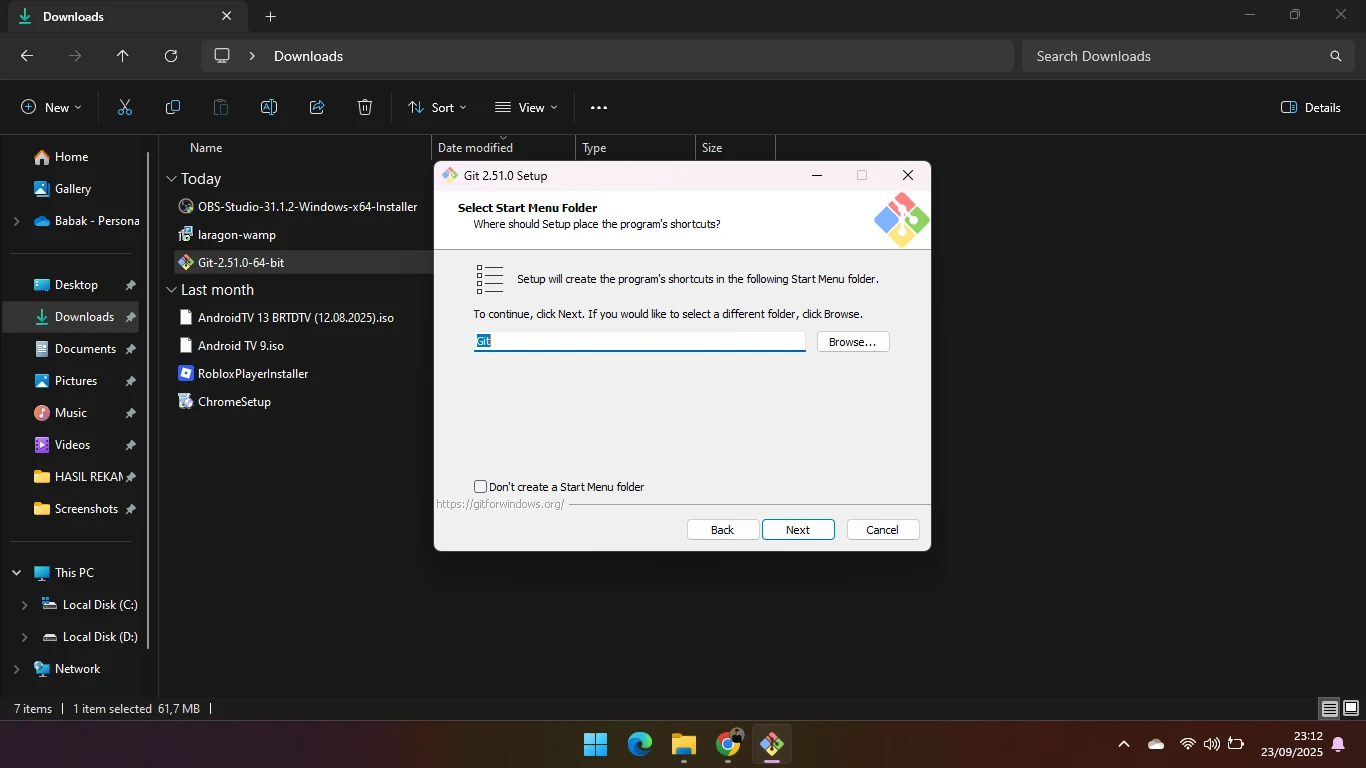Open Google Chrome from the taskbar
The height and width of the screenshot is (768, 1366).
tap(728, 744)
